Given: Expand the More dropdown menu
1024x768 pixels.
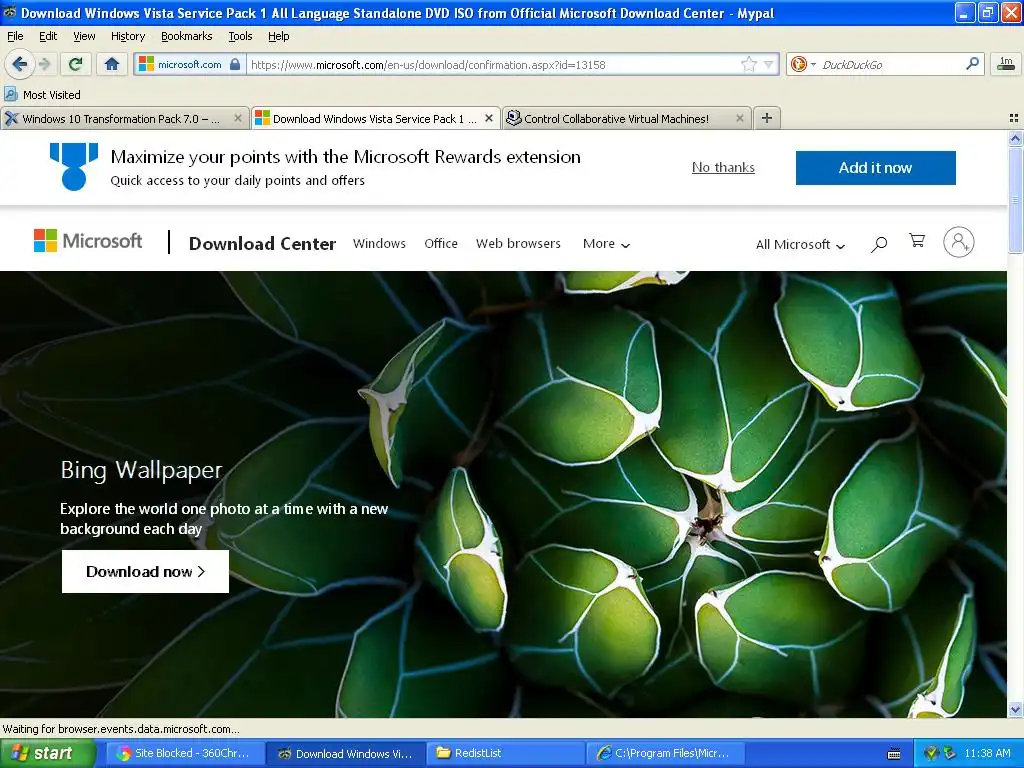Looking at the screenshot, I should point(606,244).
